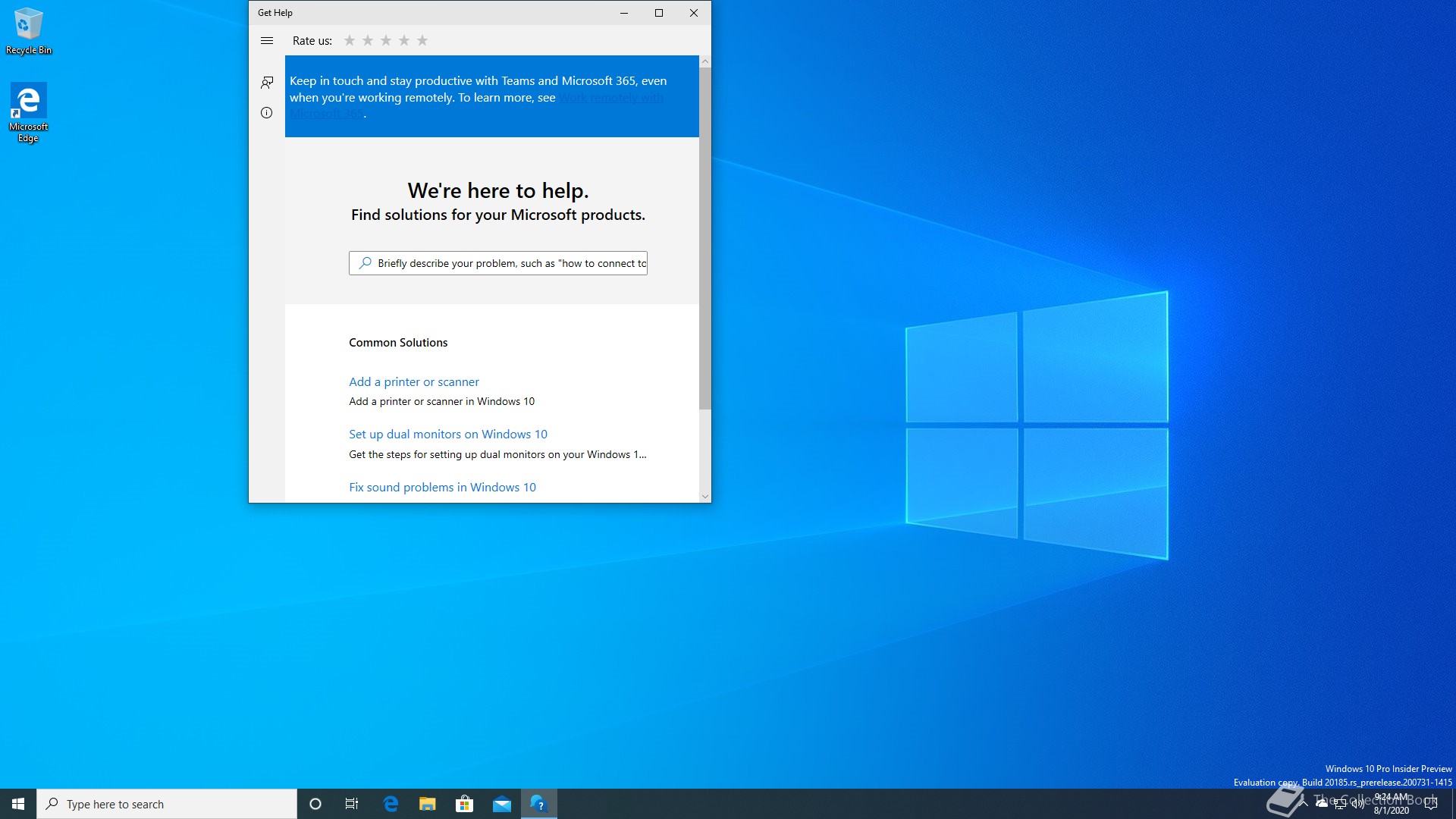The height and width of the screenshot is (819, 1456).
Task: Follow the 'Work remotely with Microsoft 365' banner link
Action: 611,98
